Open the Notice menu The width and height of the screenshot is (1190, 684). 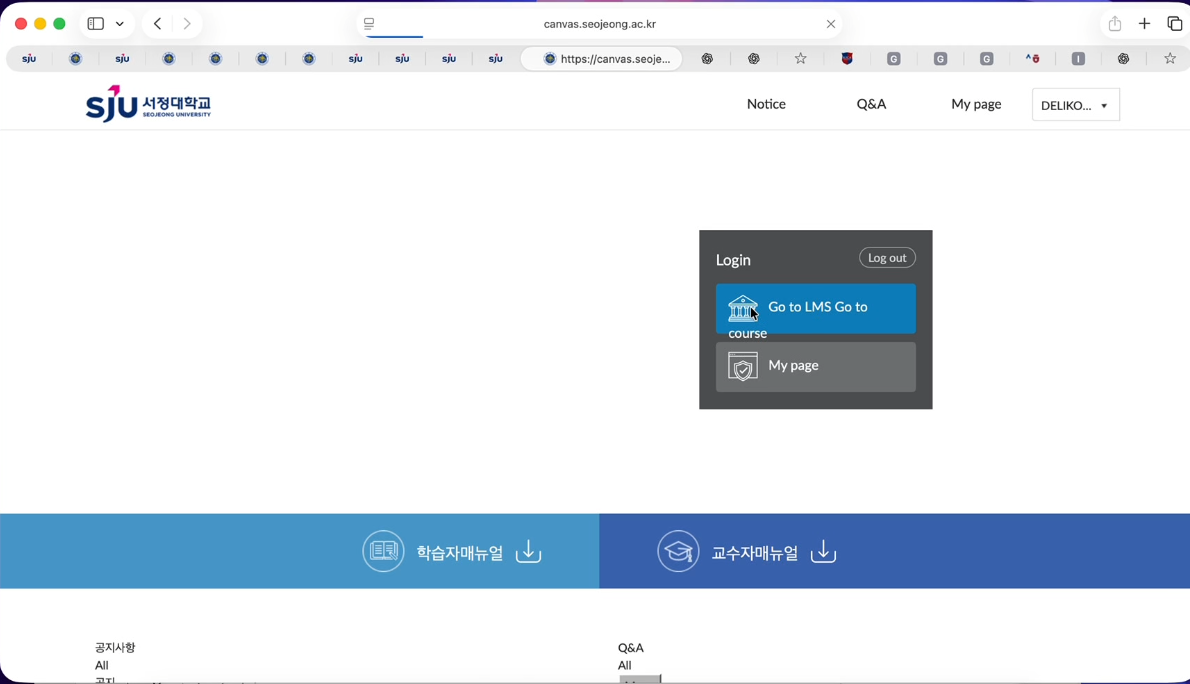click(766, 104)
